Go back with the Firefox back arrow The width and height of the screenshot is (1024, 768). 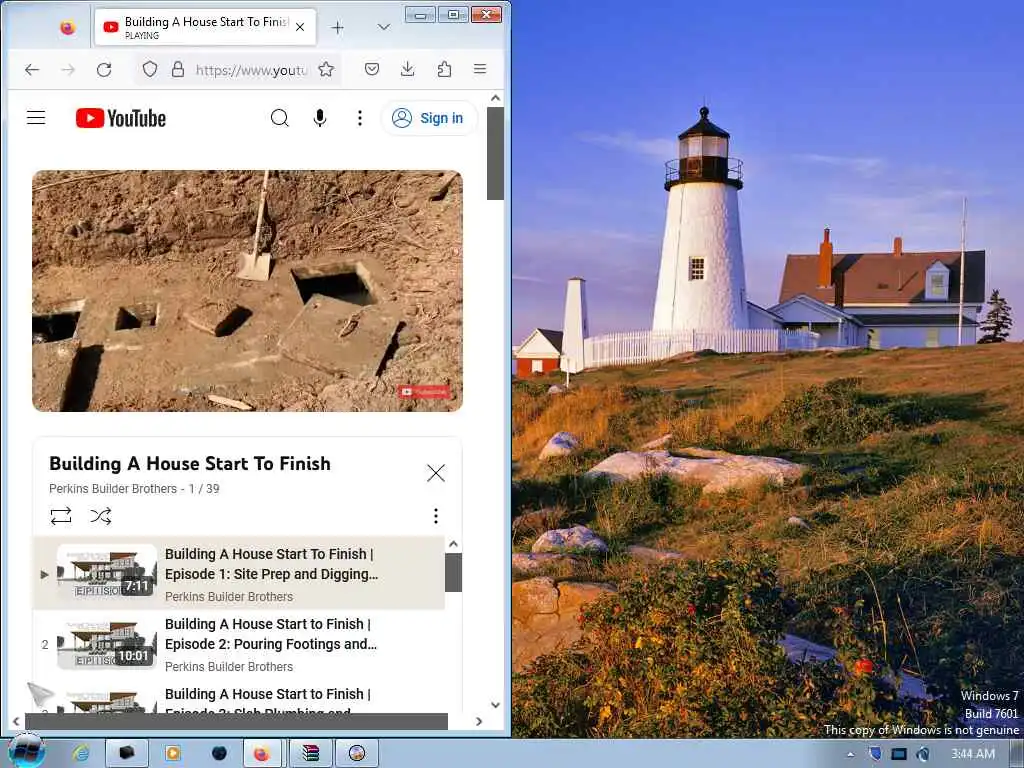tap(31, 69)
